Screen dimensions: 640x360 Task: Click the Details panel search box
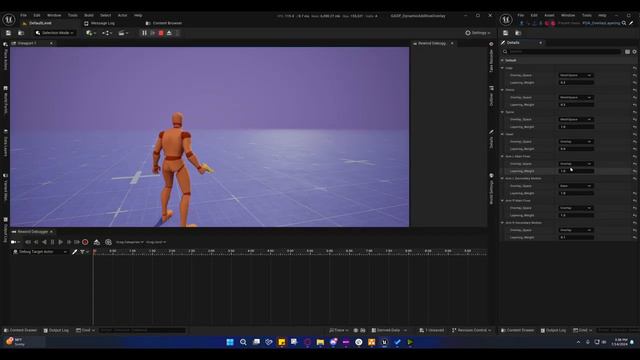[x=564, y=52]
